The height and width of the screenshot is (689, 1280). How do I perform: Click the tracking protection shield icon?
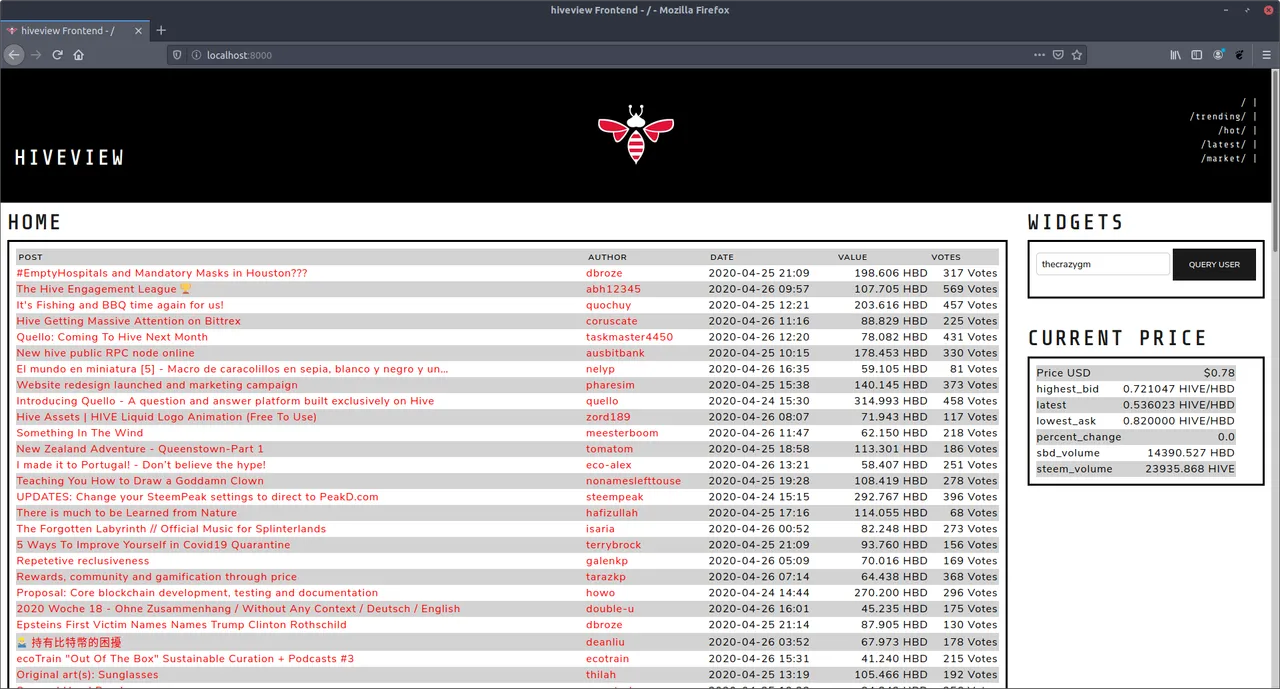(x=178, y=55)
